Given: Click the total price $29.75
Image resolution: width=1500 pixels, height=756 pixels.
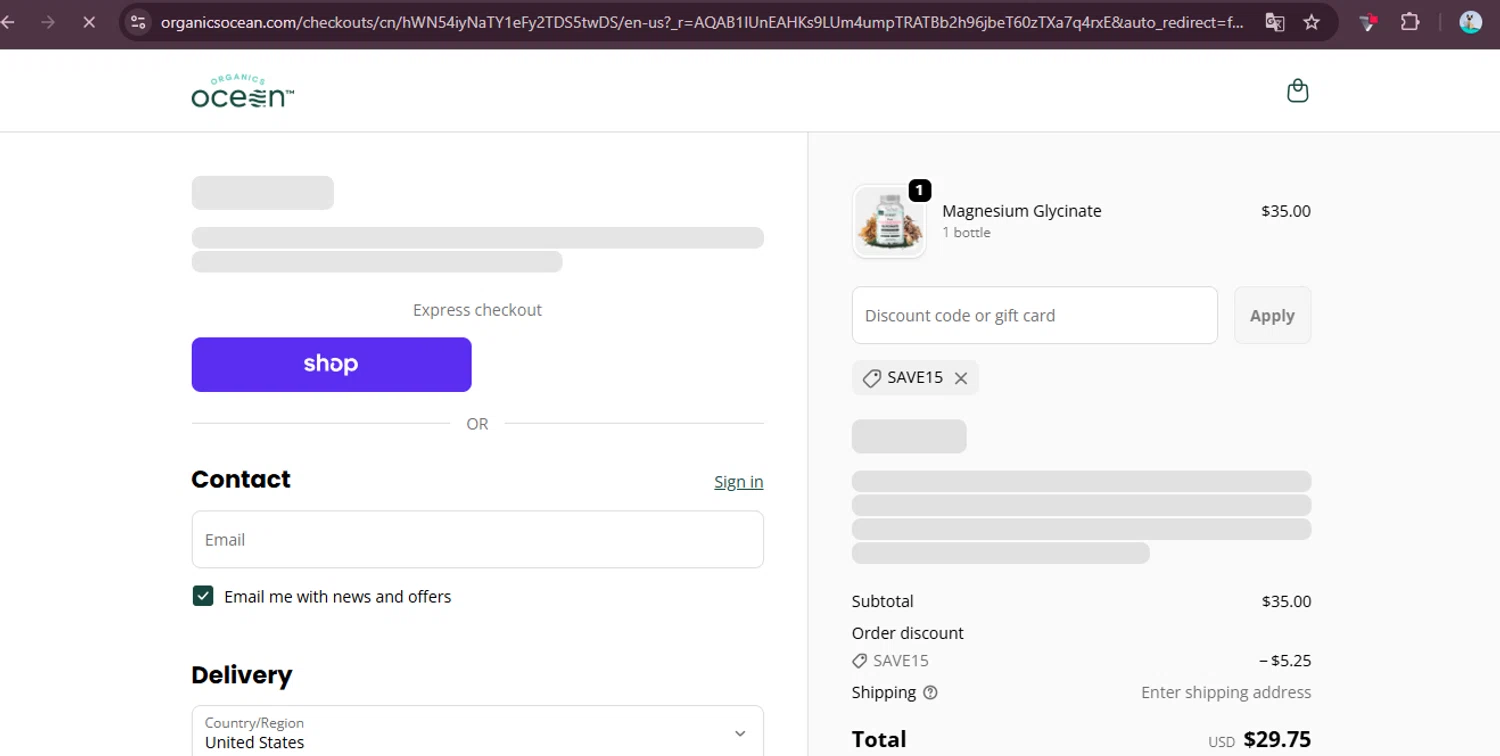Looking at the screenshot, I should 1277,739.
